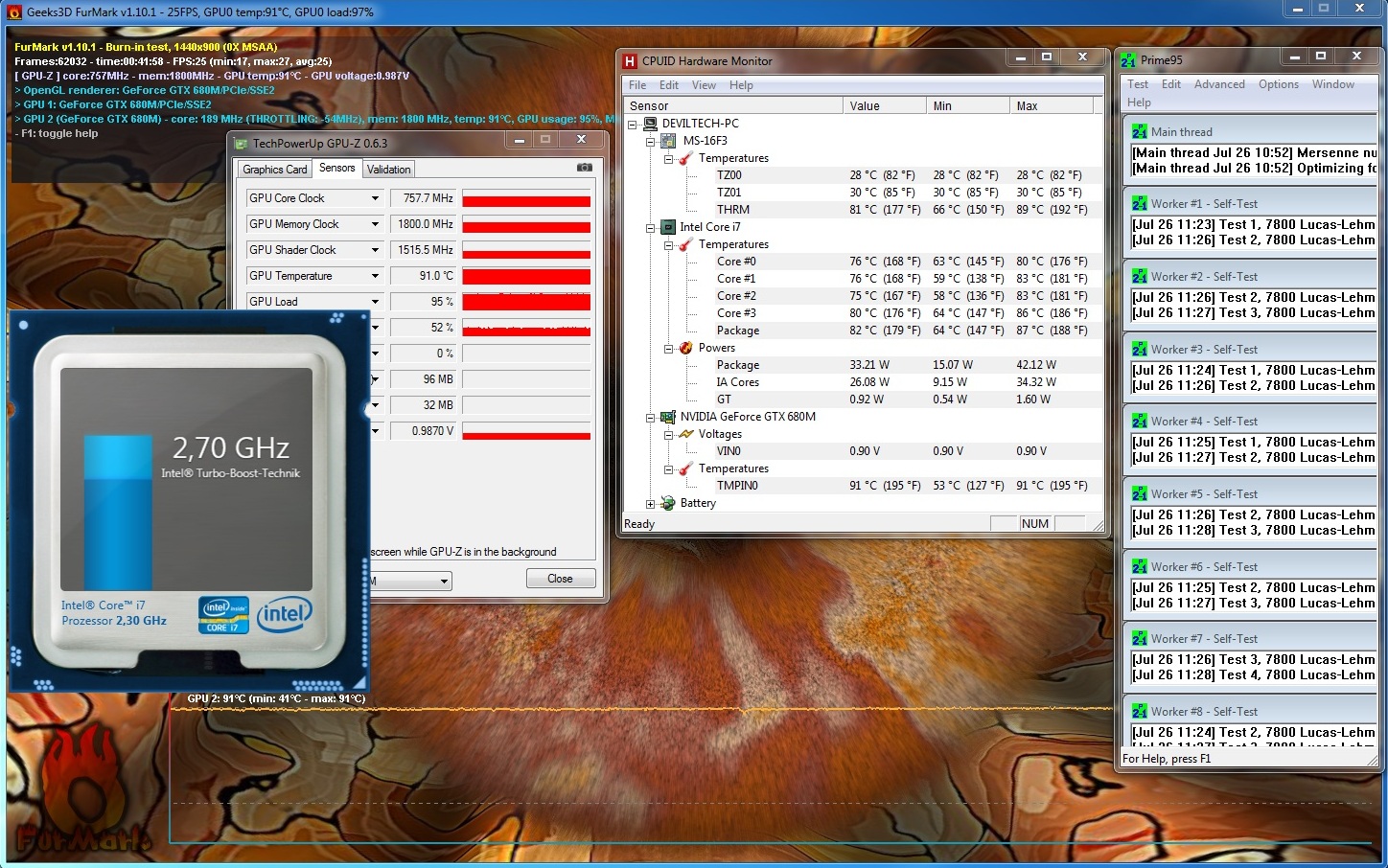Click the Intel logo on the Turbo Boost gadget
Screen dimensions: 1388x868
285,614
